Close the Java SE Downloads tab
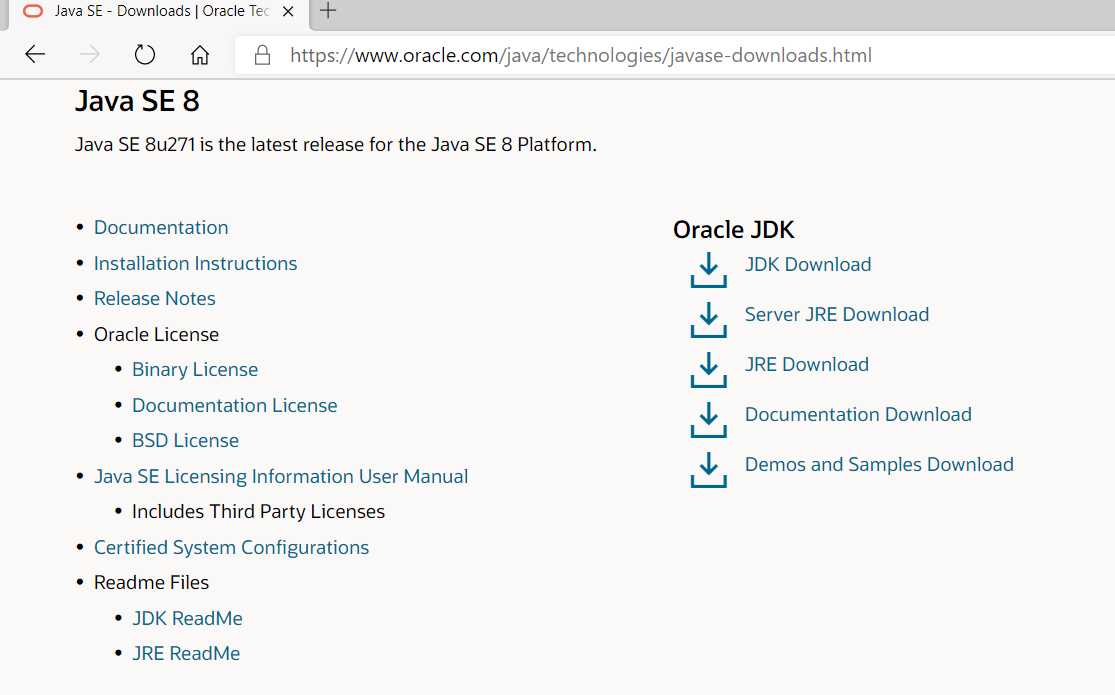Screen dimensions: 1115x695 (288, 11)
